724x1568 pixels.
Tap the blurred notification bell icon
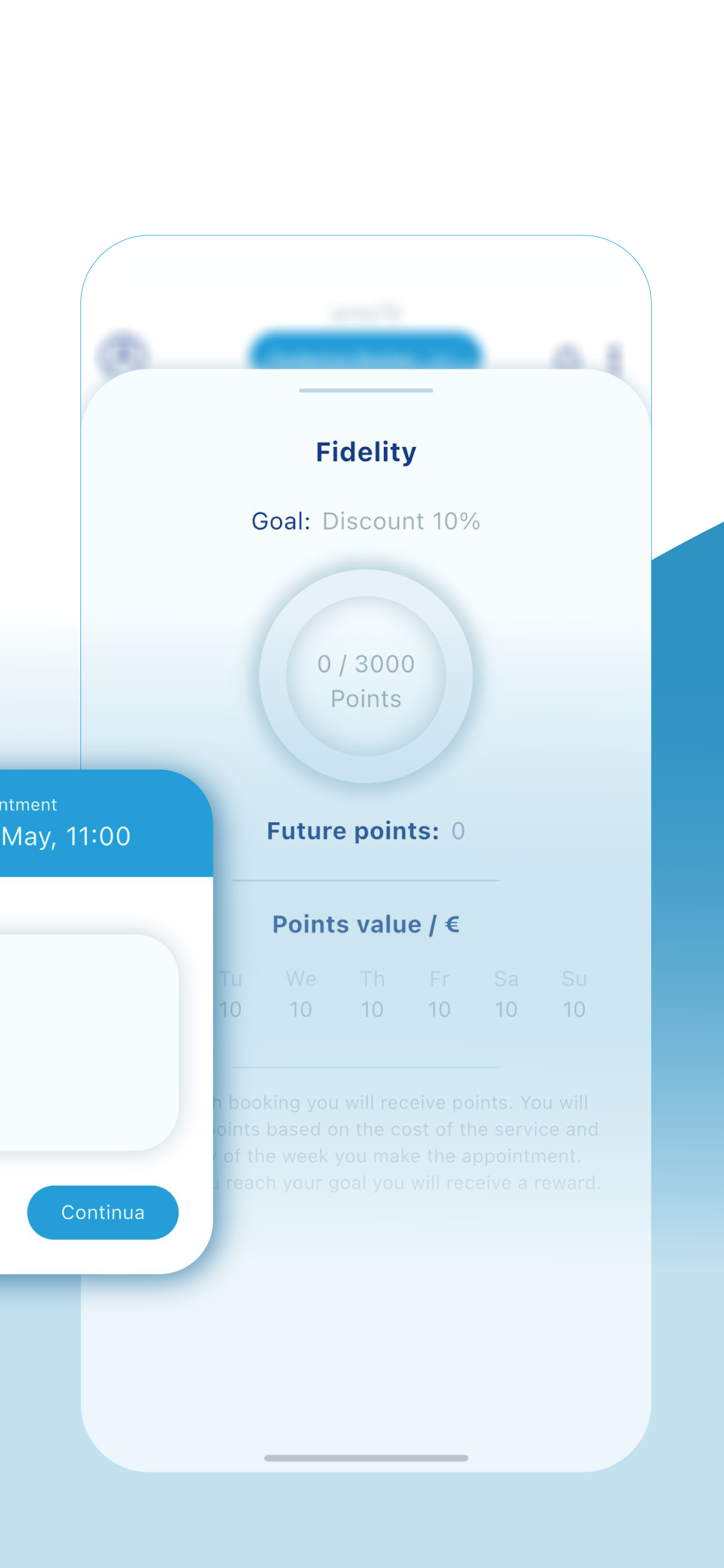(x=567, y=358)
